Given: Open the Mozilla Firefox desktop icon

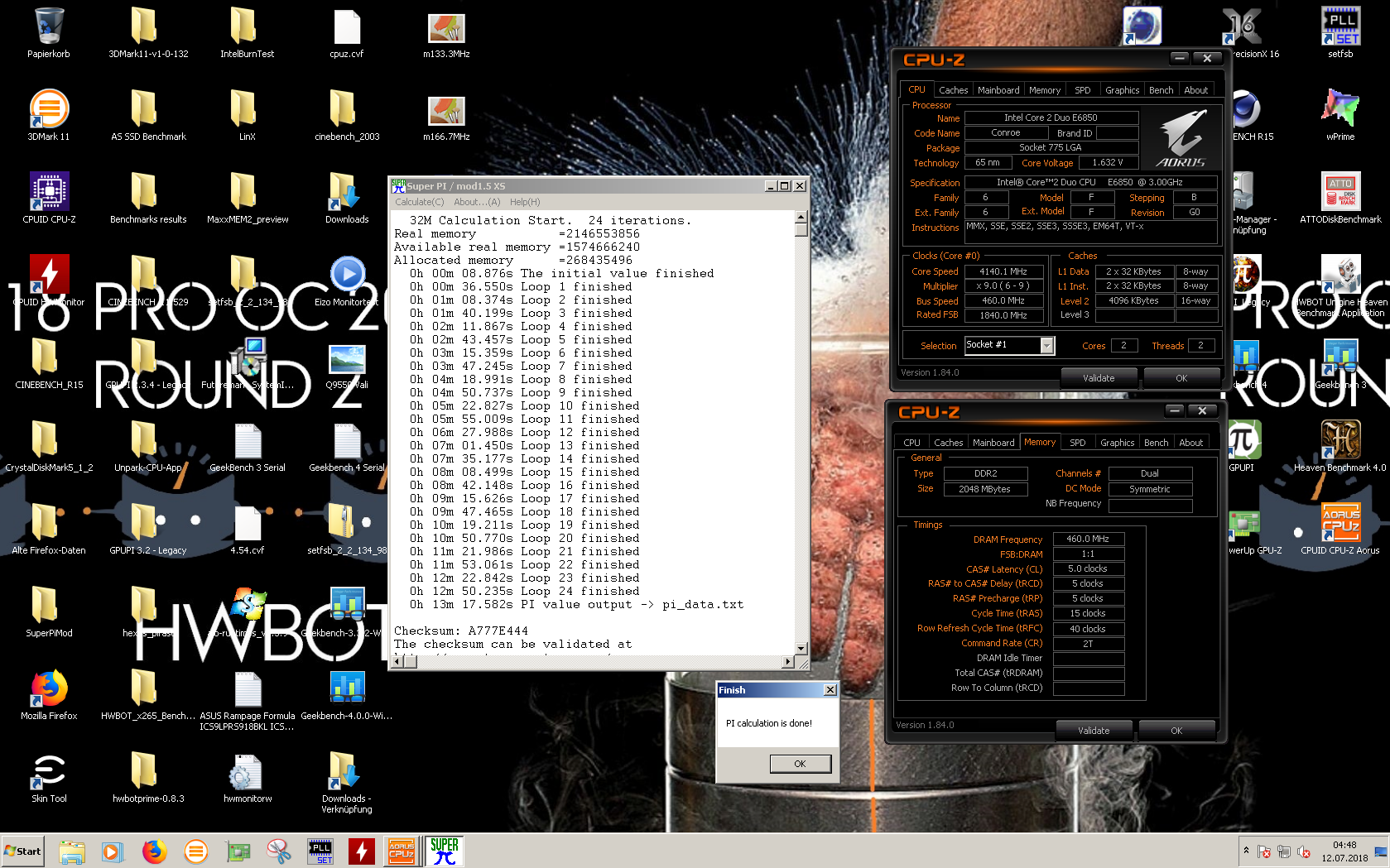Looking at the screenshot, I should click(x=49, y=695).
